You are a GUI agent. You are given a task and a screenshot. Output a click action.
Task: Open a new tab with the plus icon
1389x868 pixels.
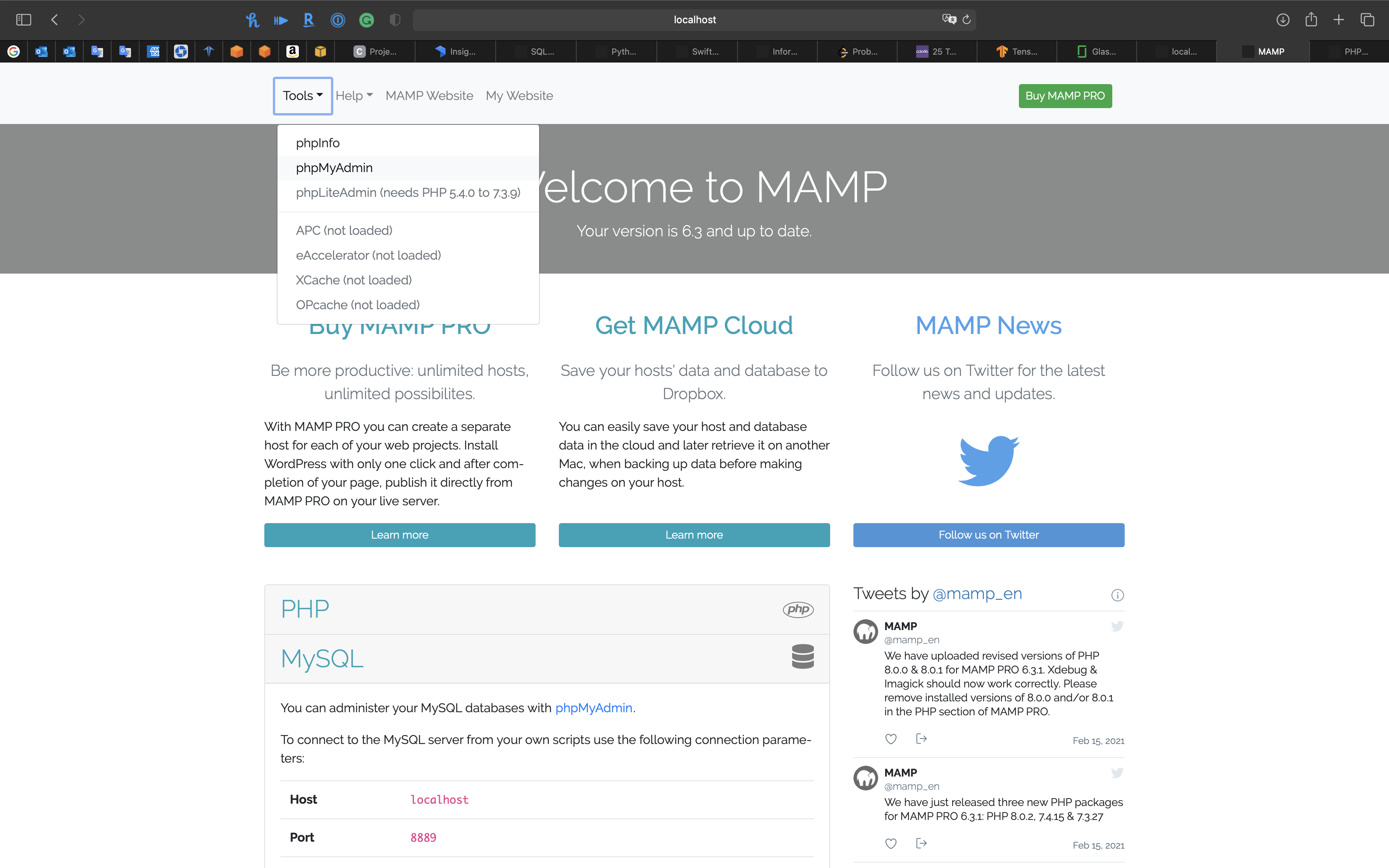(x=1339, y=19)
